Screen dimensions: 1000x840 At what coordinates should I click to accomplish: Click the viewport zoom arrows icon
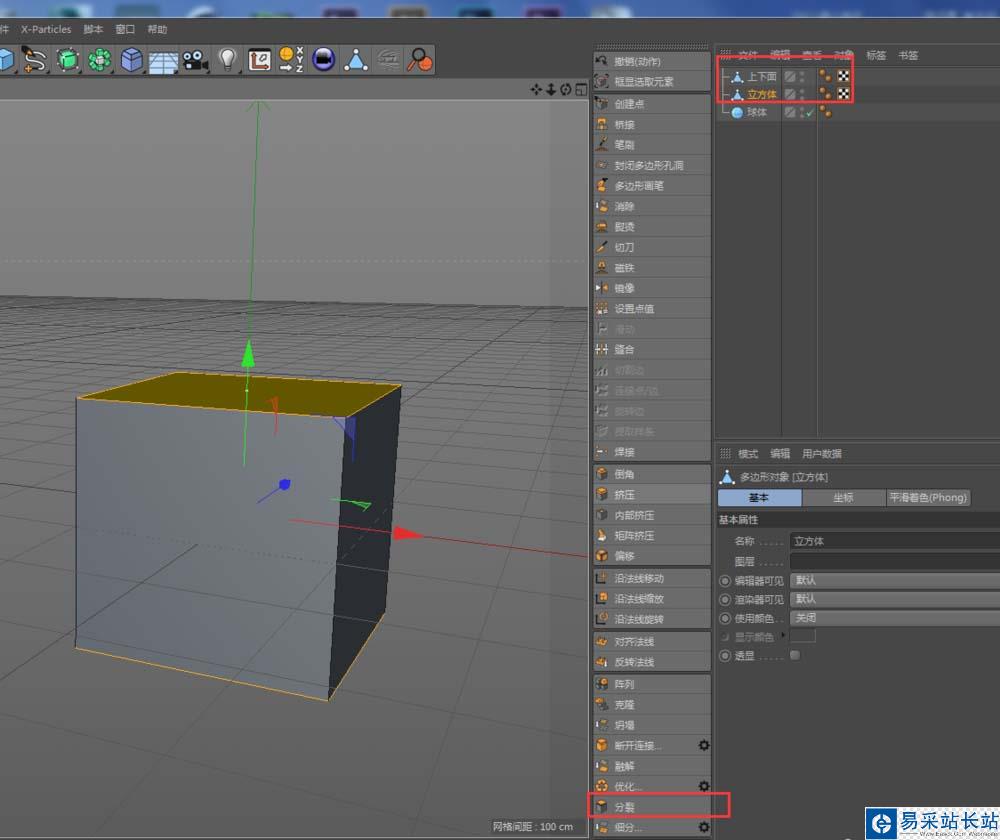tap(551, 89)
